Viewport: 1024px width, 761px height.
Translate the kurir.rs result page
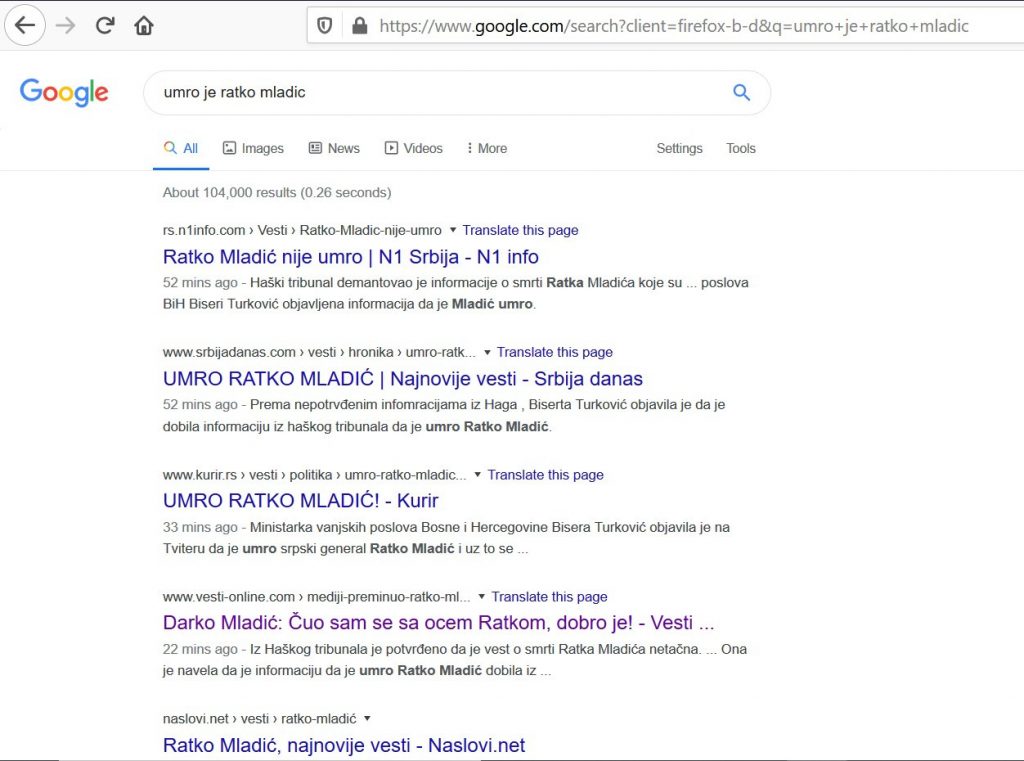click(x=545, y=475)
